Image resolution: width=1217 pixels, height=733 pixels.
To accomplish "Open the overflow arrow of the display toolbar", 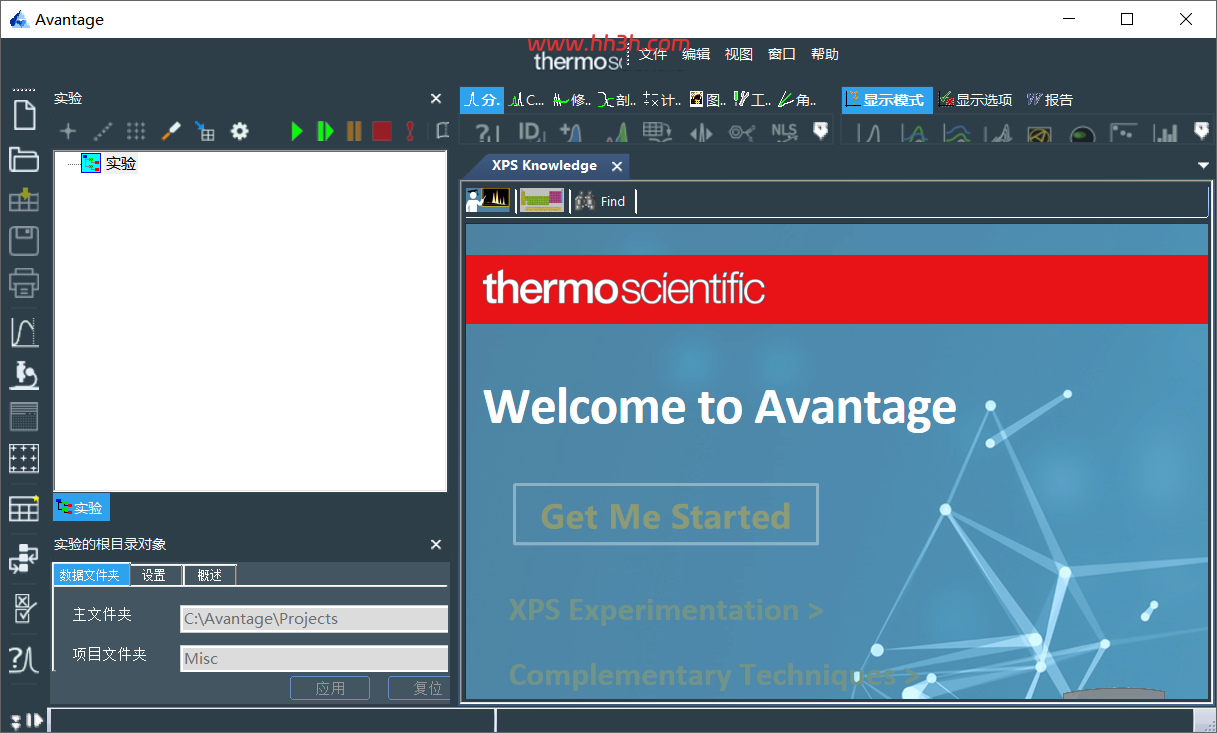I will 1202,131.
